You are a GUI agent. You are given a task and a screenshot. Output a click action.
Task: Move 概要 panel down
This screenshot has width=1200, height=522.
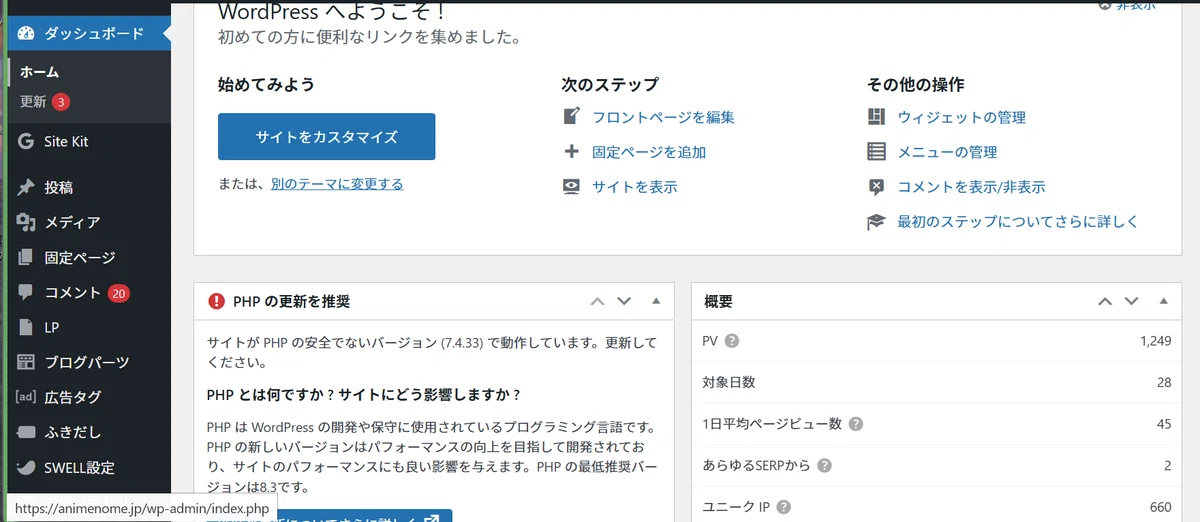pyautogui.click(x=1132, y=301)
